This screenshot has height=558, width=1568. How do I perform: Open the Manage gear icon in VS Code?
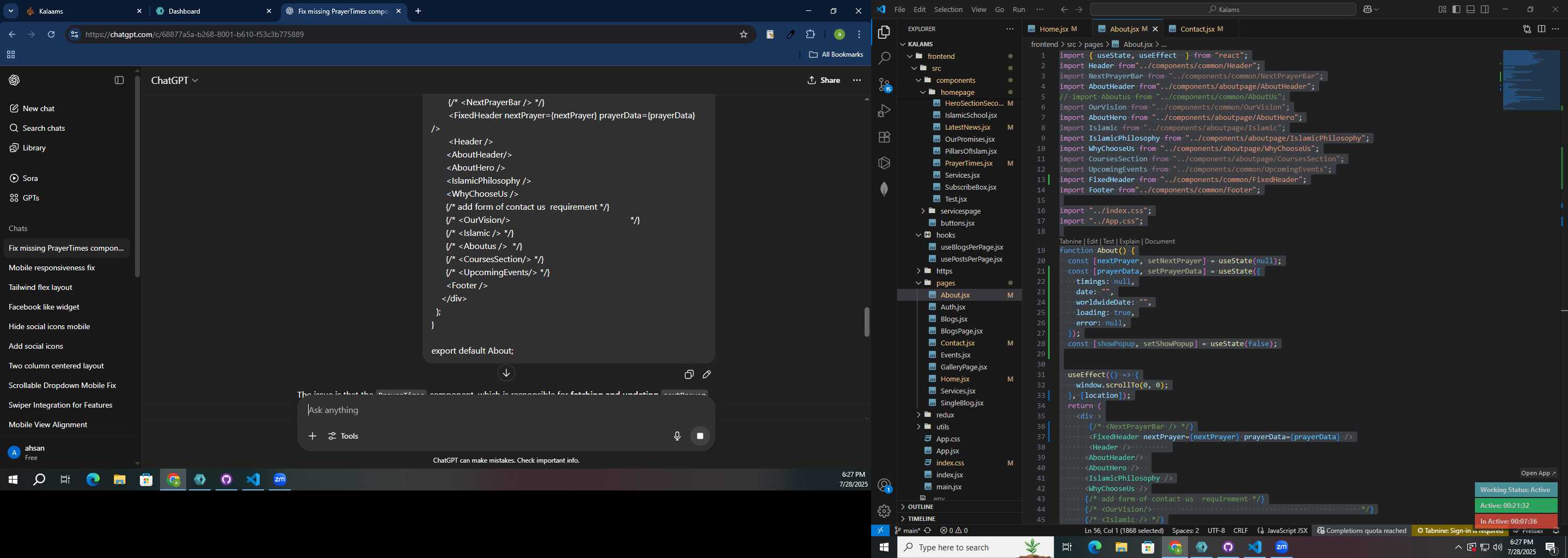click(884, 512)
